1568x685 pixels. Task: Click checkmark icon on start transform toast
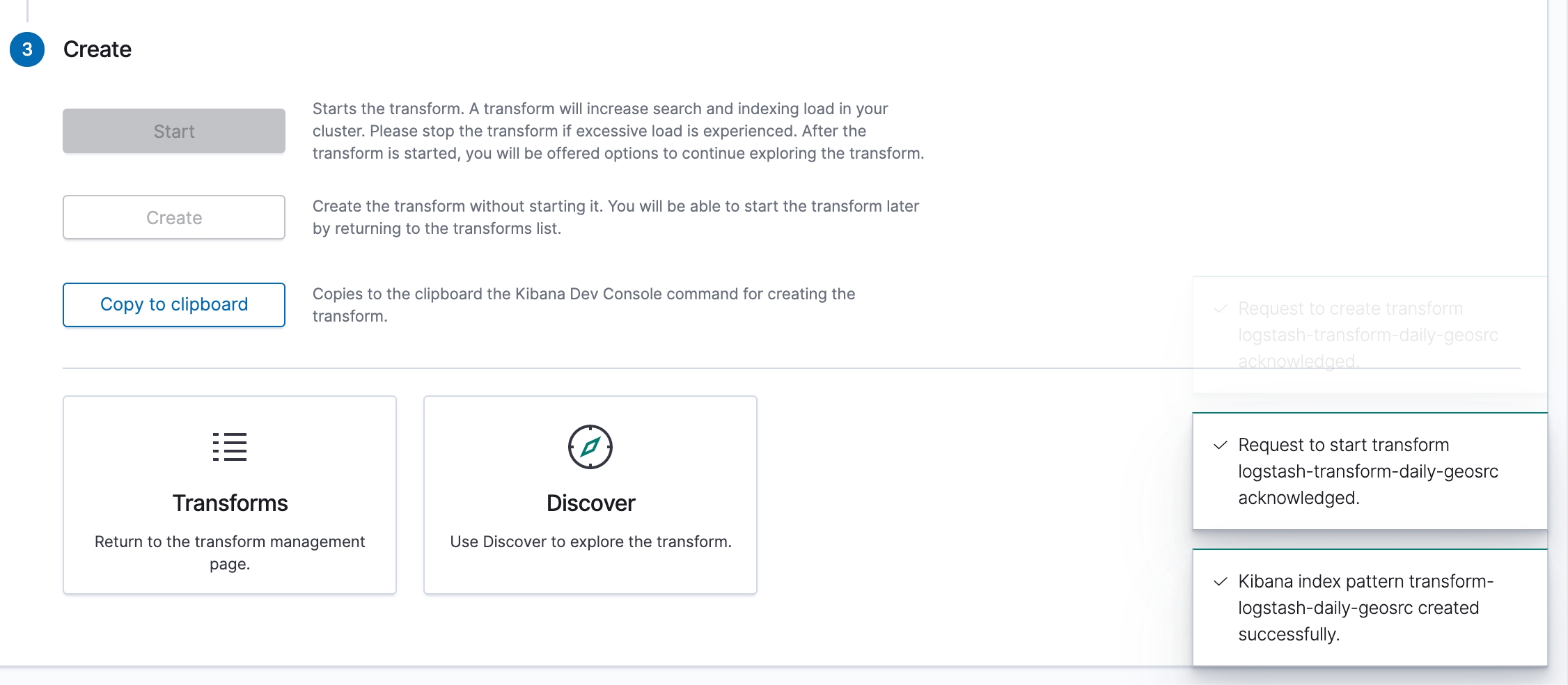[1220, 446]
